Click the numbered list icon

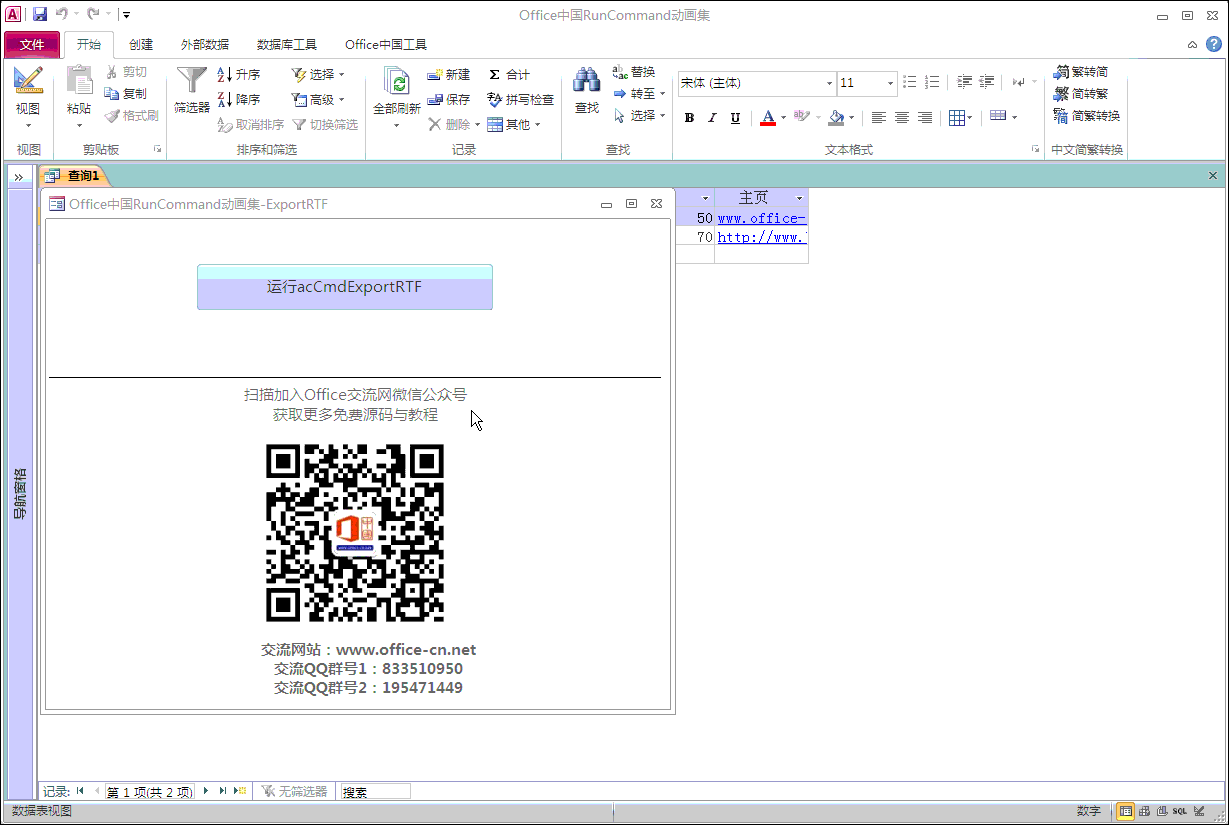pyautogui.click(x=932, y=83)
